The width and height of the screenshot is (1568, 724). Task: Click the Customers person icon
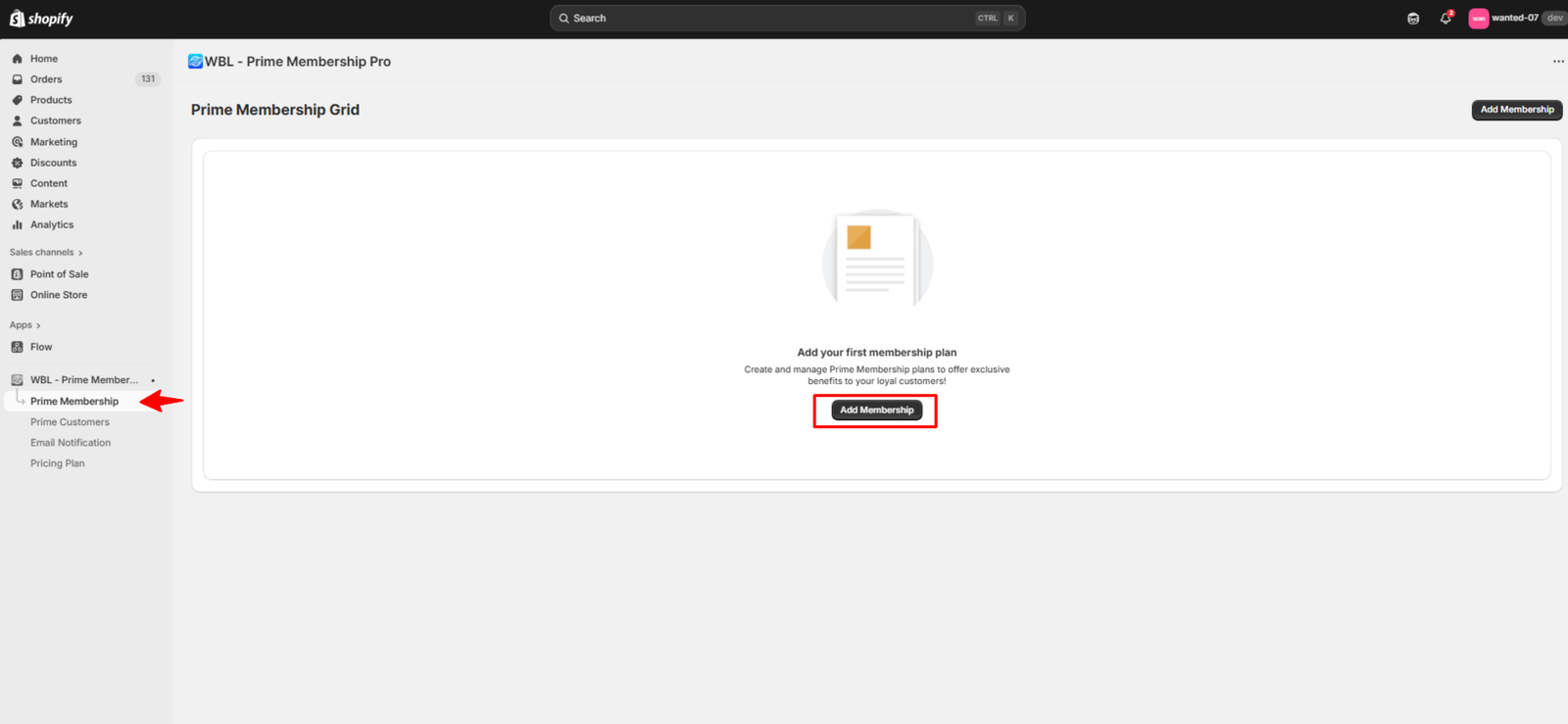click(17, 121)
